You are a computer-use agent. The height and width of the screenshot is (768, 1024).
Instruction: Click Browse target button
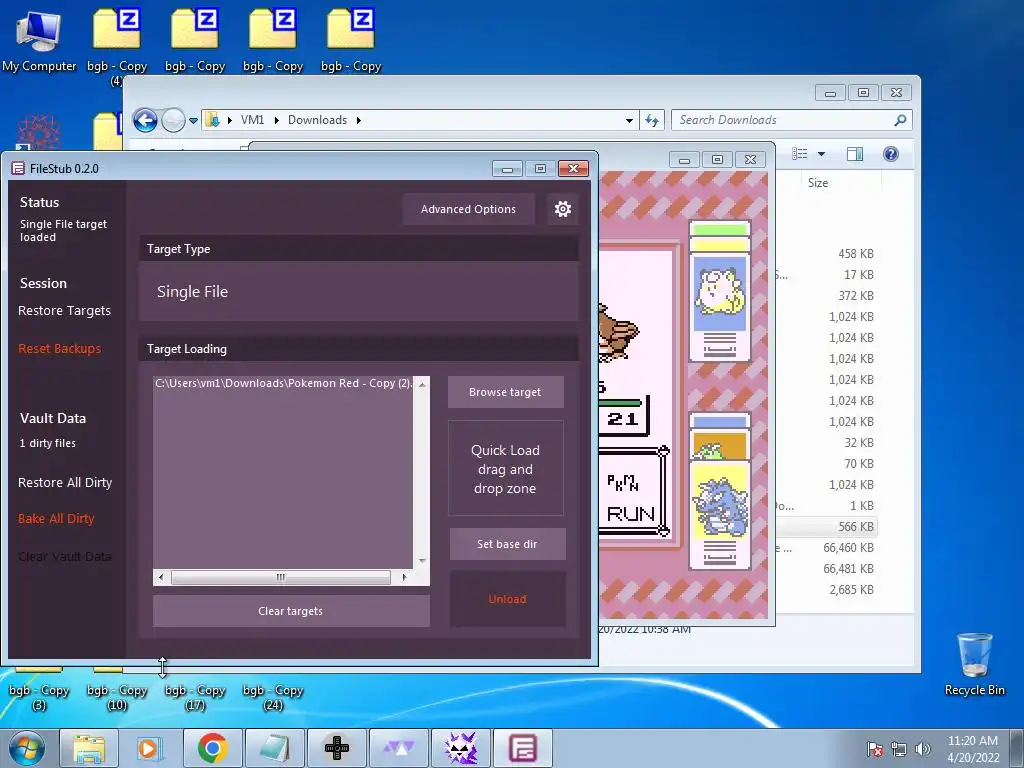pyautogui.click(x=505, y=392)
